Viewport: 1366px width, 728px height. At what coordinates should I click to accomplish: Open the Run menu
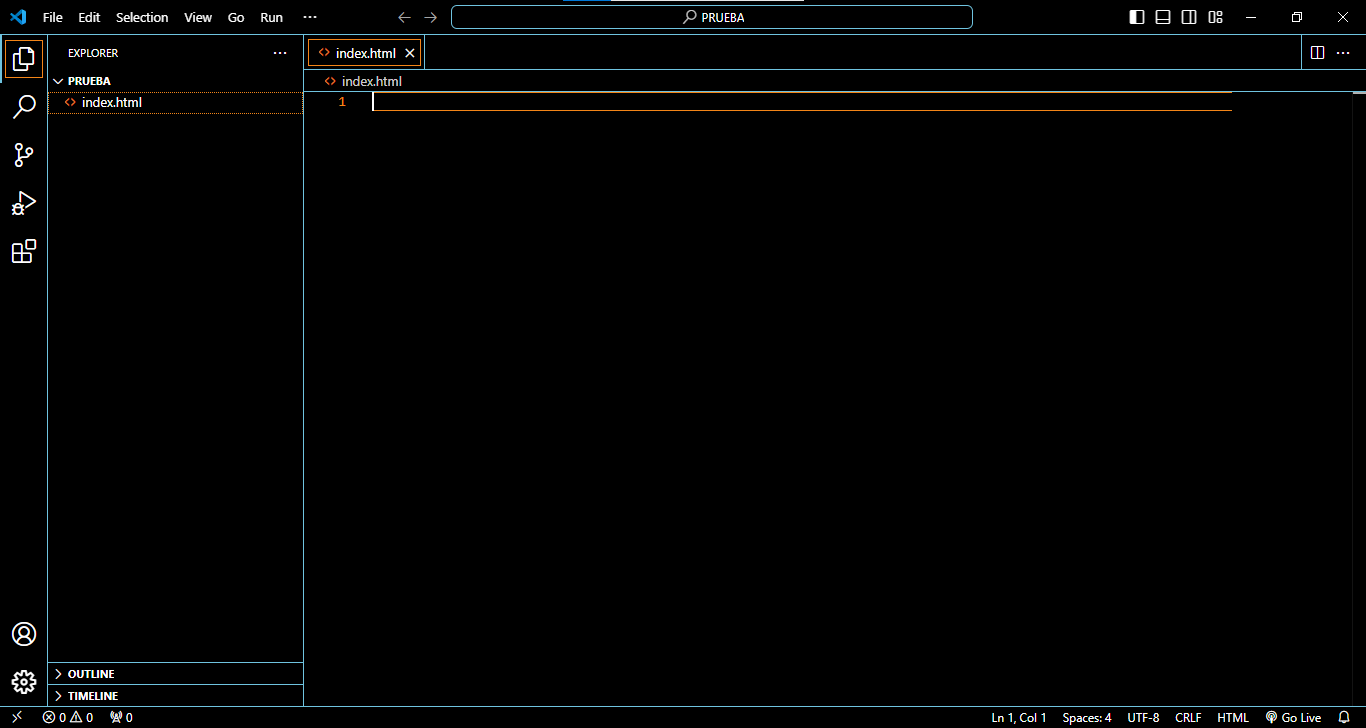(x=271, y=17)
